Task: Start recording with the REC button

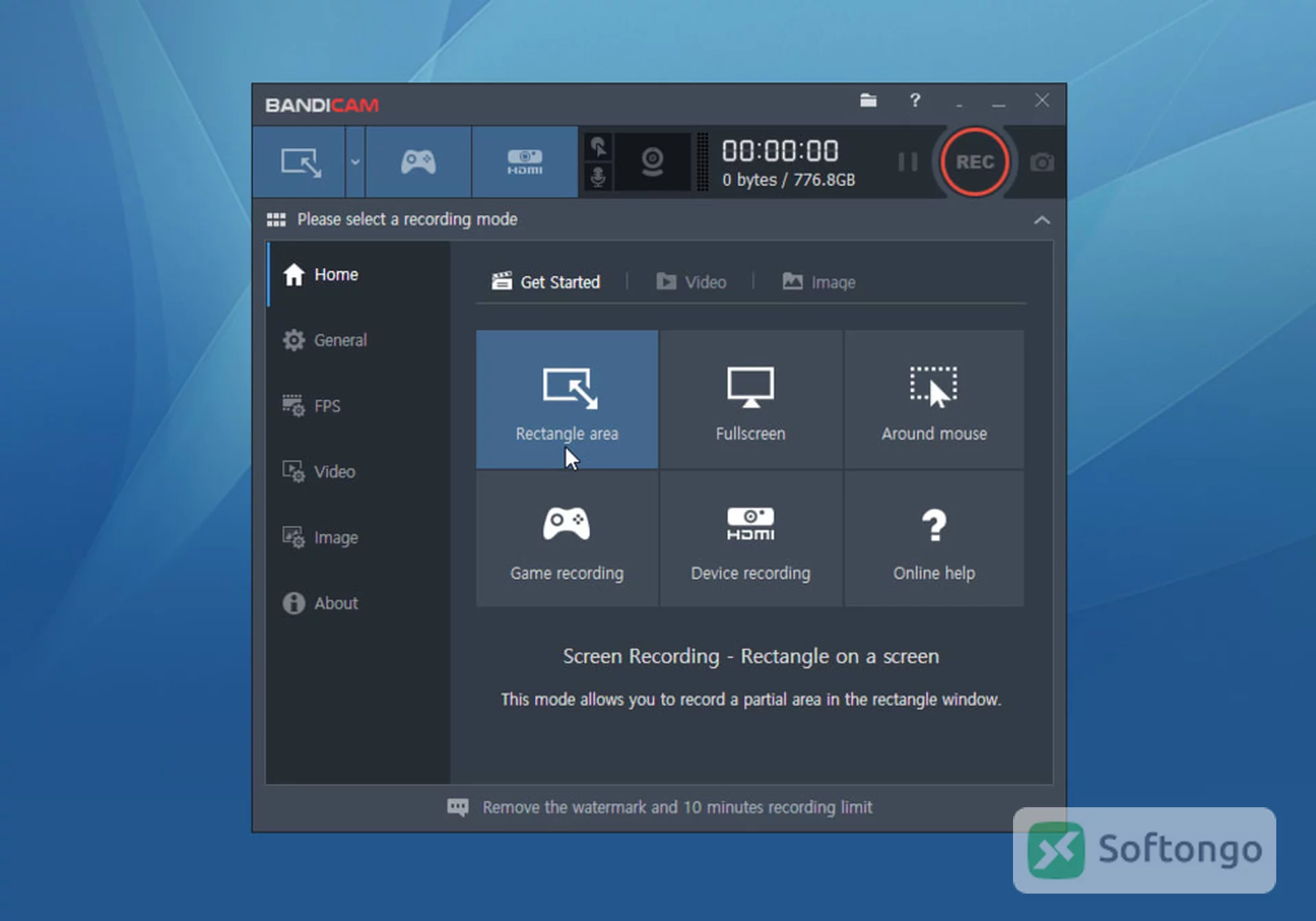Action: click(x=975, y=162)
